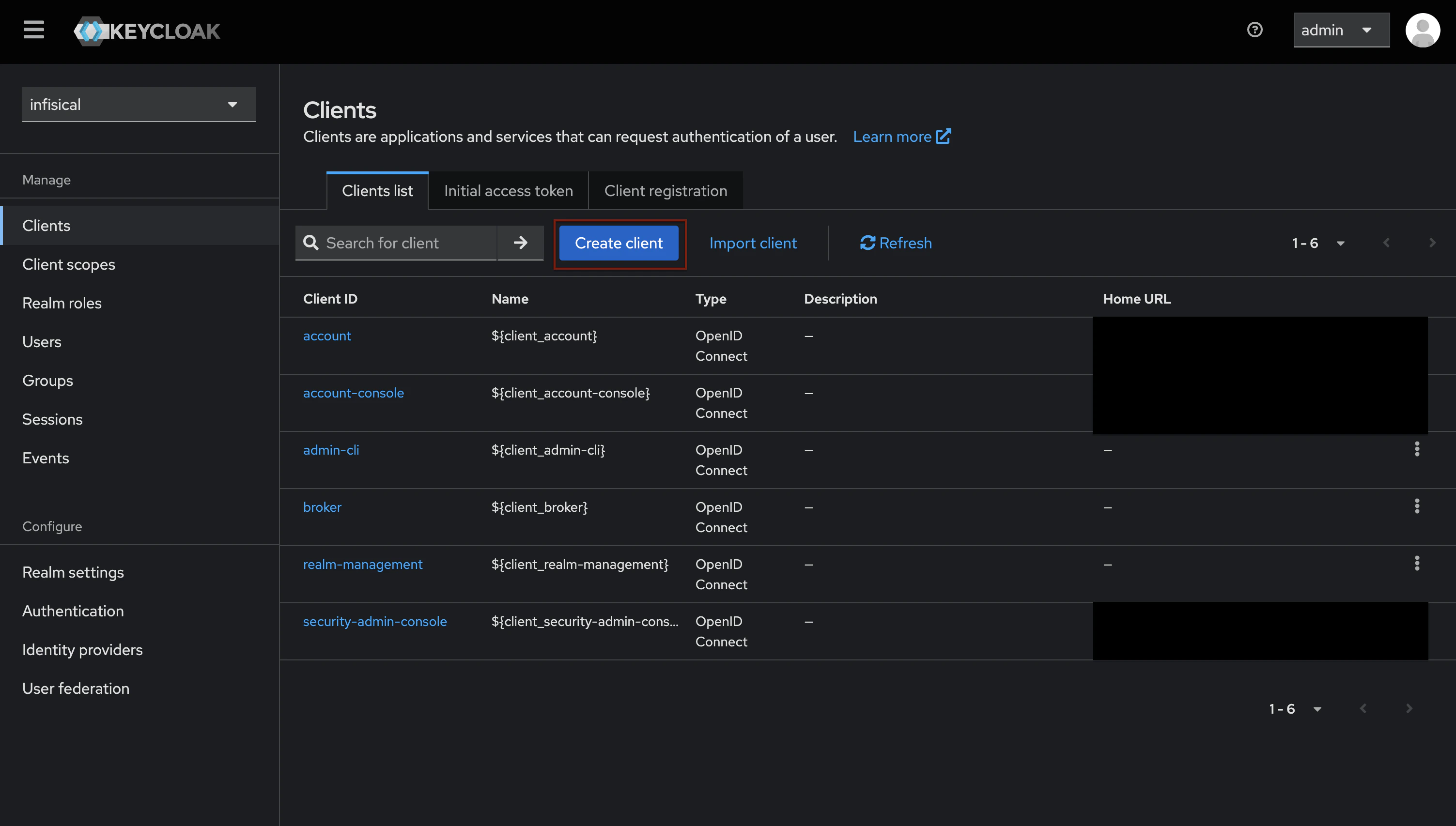Open the realm-management client

point(363,565)
